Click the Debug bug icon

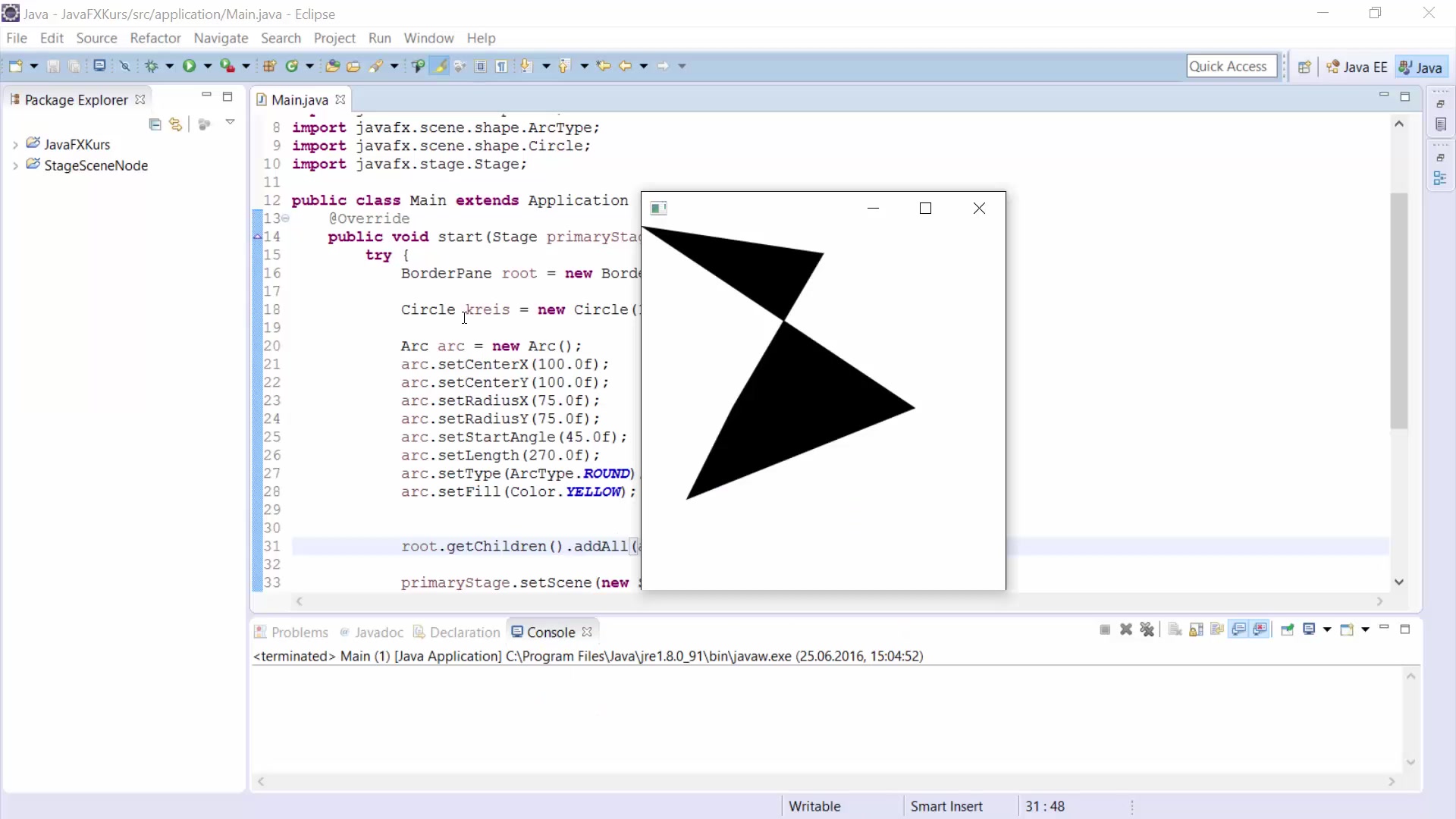click(152, 66)
